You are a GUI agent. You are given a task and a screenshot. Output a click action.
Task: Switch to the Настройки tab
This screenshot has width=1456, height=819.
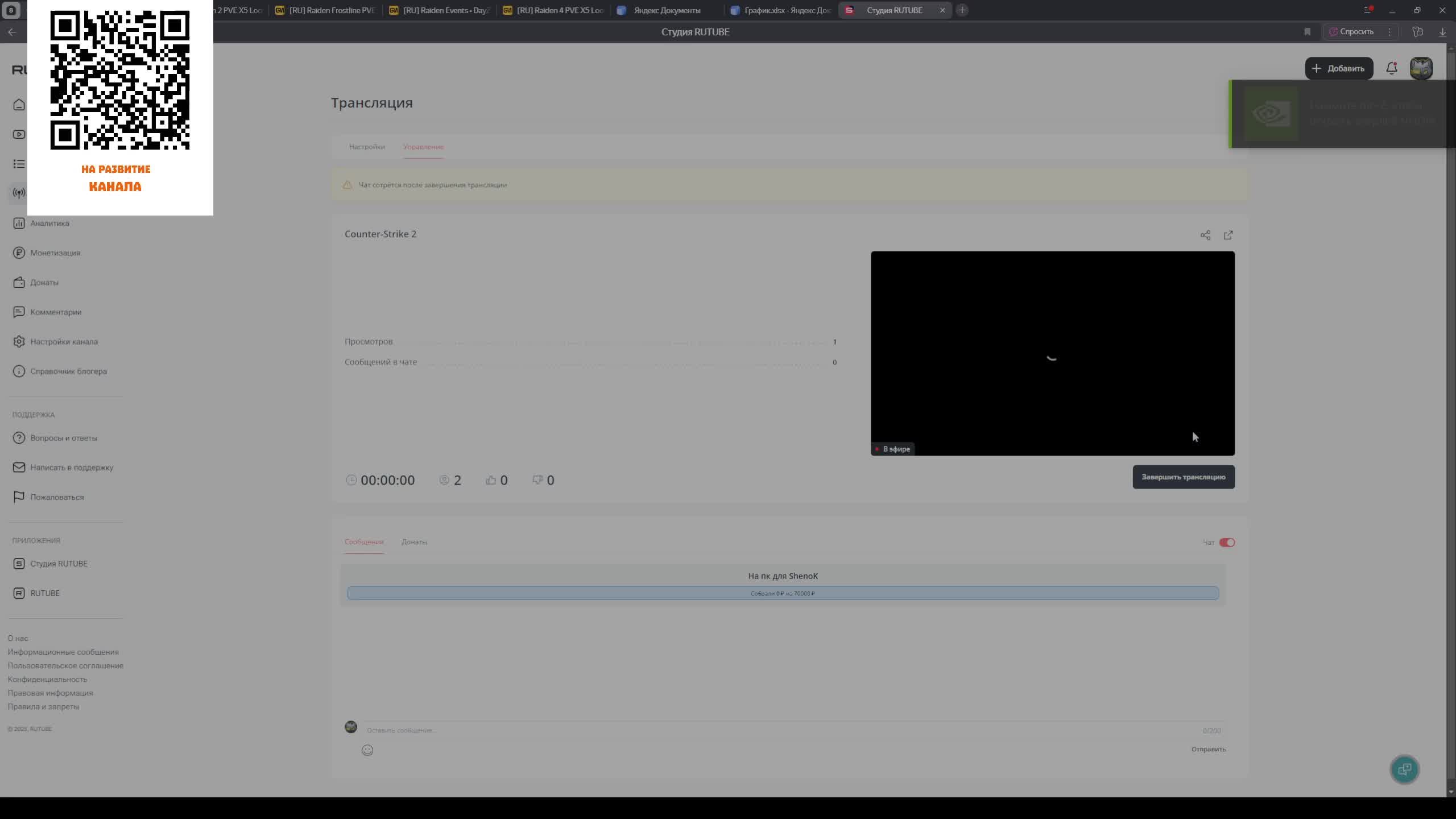click(367, 147)
